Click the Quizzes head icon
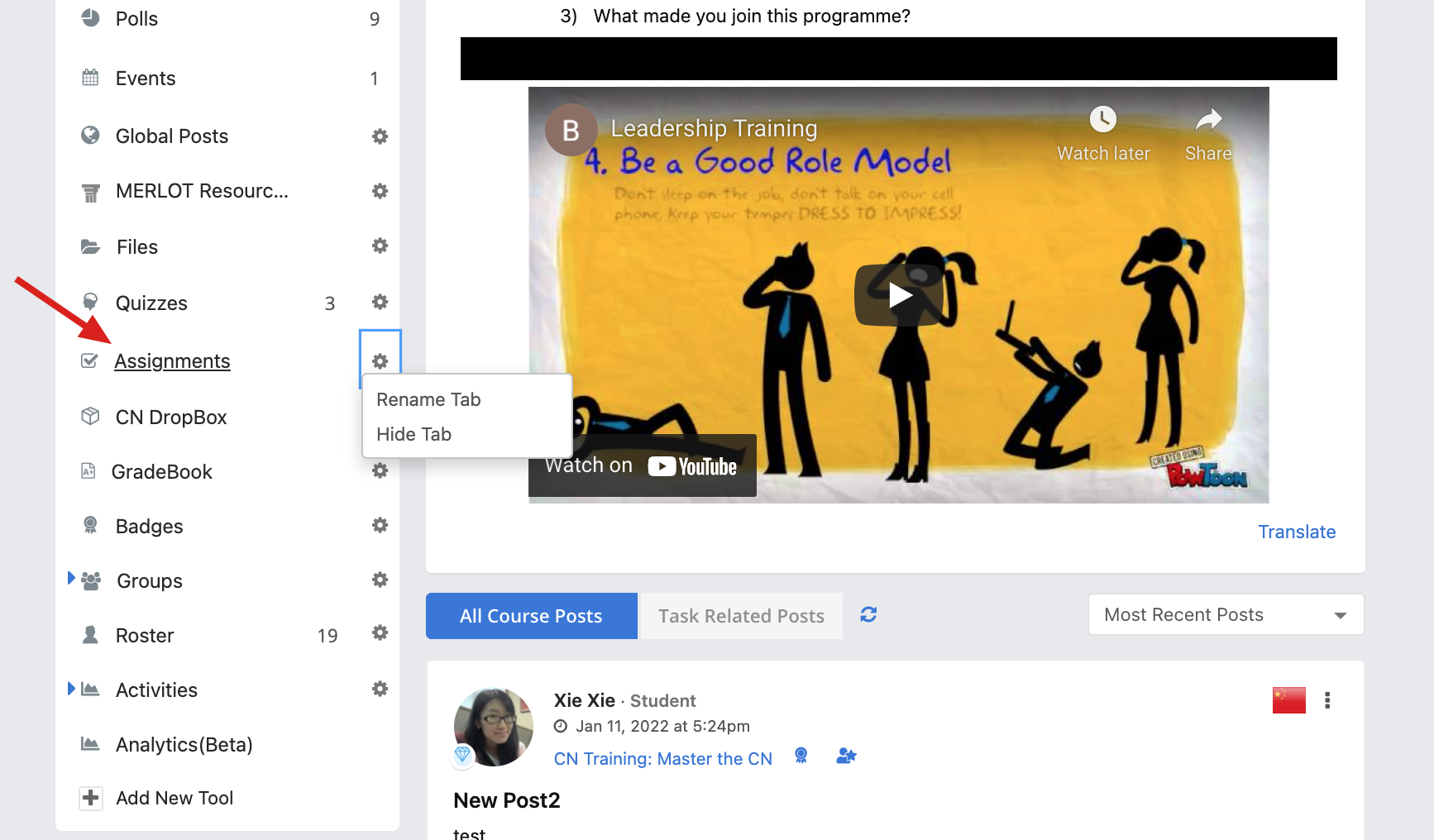 tap(90, 302)
